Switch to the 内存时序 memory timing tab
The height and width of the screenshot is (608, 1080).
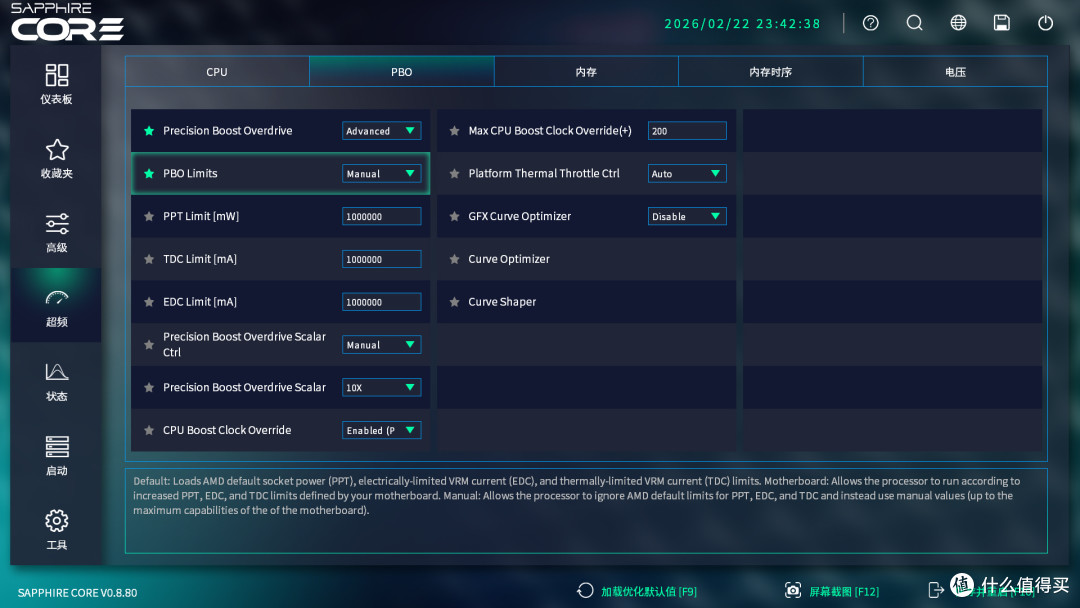pos(771,72)
